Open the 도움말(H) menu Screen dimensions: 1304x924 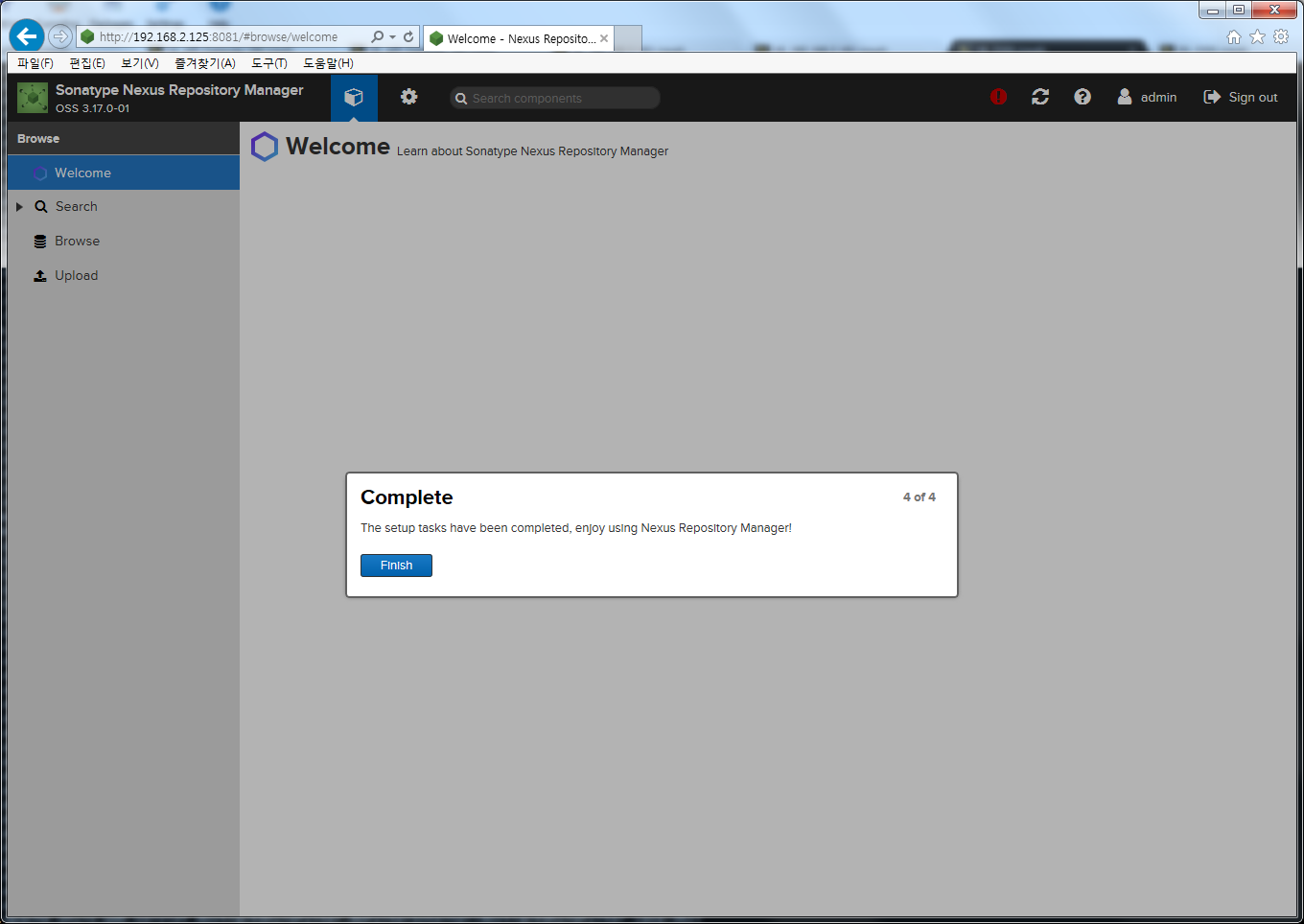coord(328,63)
